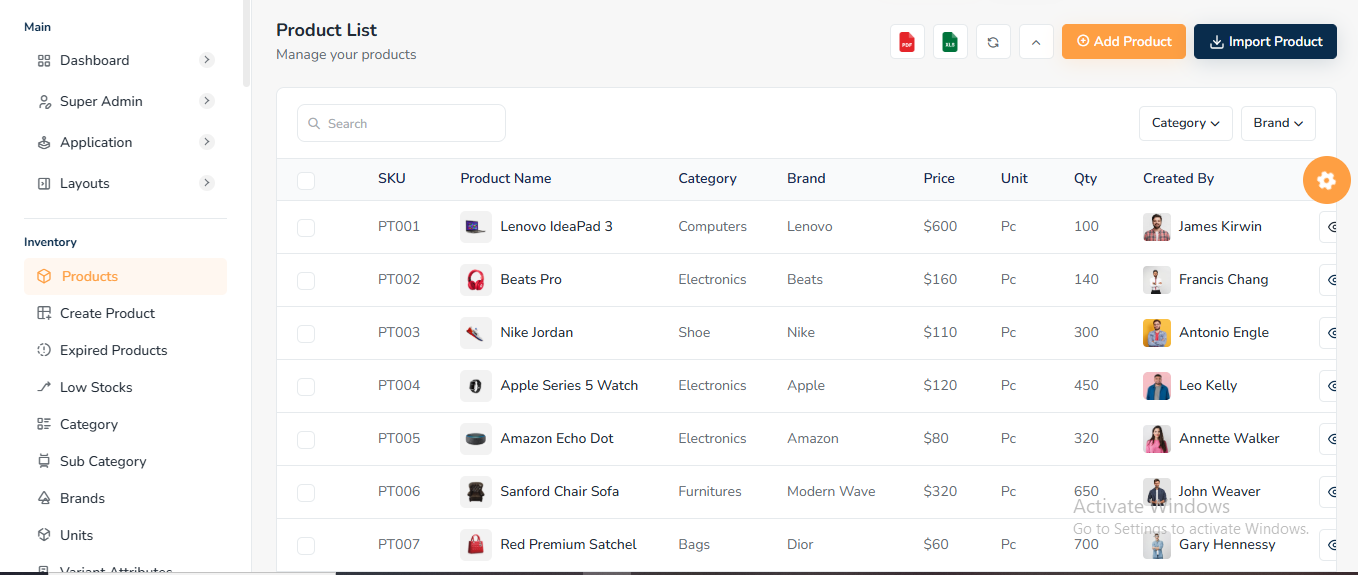Click Sanford Chair Sofa product name
The width and height of the screenshot is (1358, 575).
click(560, 492)
